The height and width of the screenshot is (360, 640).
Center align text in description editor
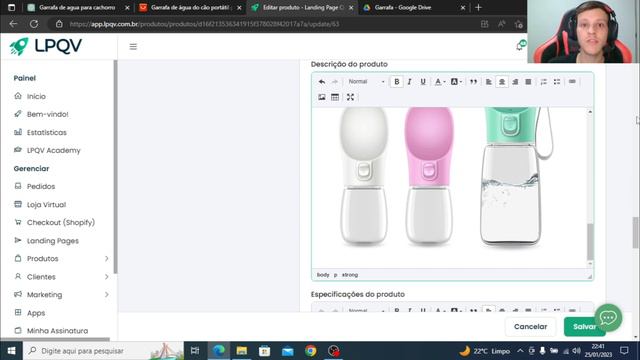[x=502, y=82]
